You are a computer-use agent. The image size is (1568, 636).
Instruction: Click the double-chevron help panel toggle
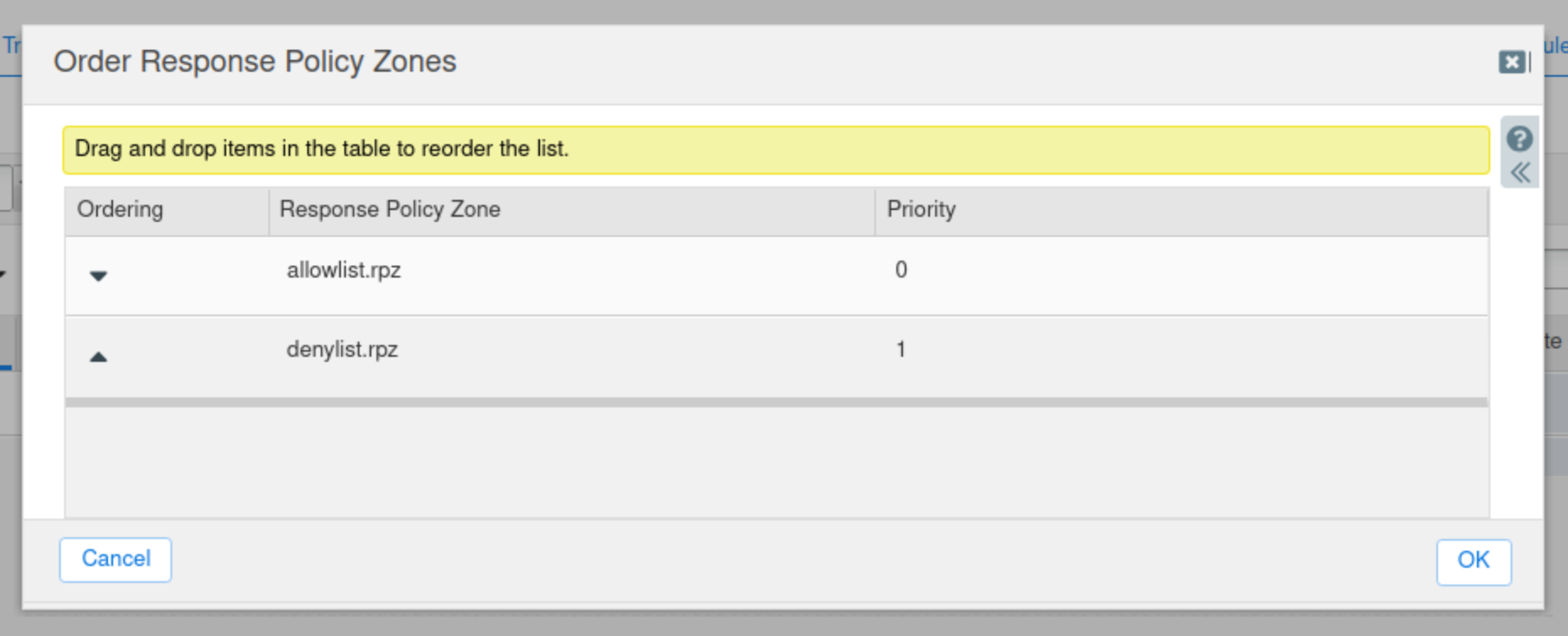(x=1520, y=173)
